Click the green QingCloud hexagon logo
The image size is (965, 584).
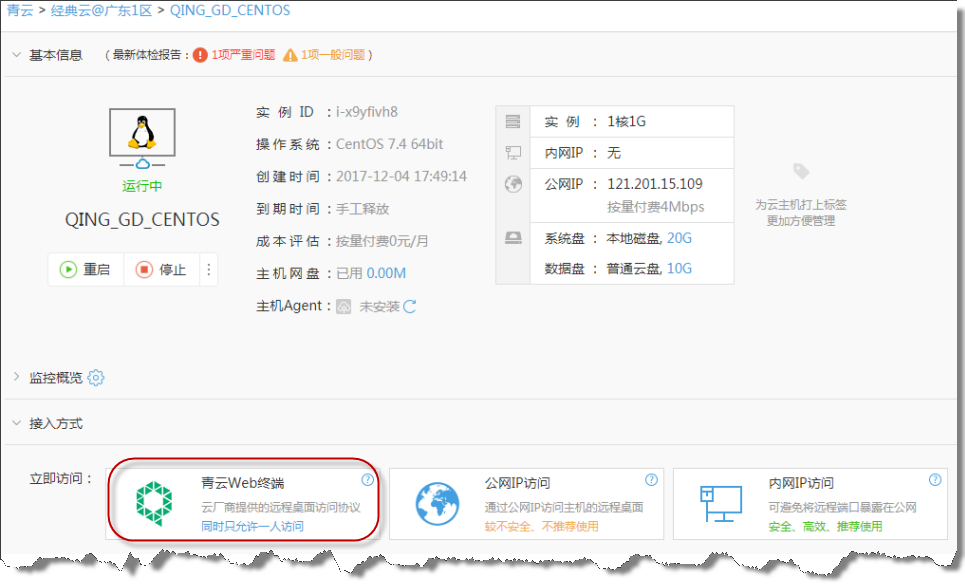(153, 504)
